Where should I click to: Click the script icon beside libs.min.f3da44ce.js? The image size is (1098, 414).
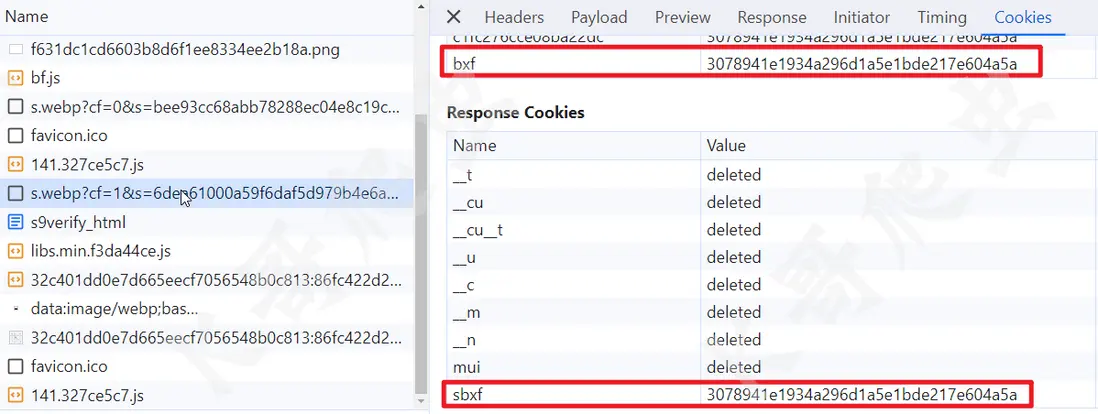click(15, 251)
